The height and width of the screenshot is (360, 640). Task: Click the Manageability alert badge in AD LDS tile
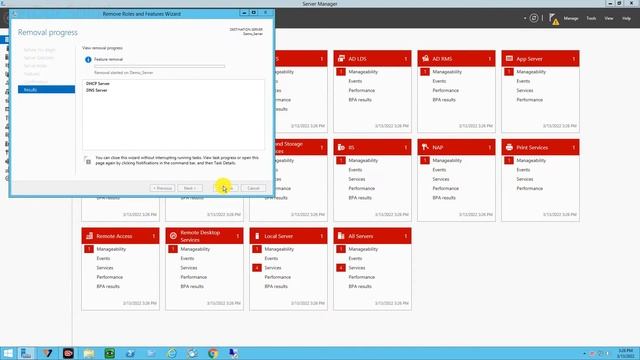point(341,72)
